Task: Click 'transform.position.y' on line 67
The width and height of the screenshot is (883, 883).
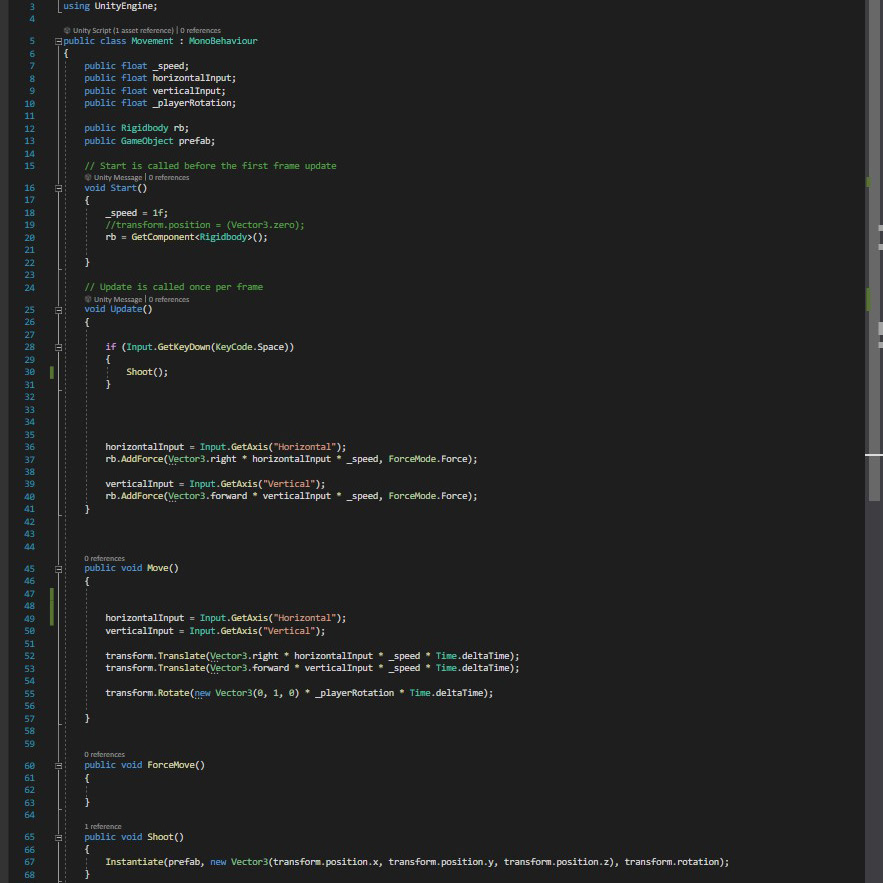Action: point(441,862)
